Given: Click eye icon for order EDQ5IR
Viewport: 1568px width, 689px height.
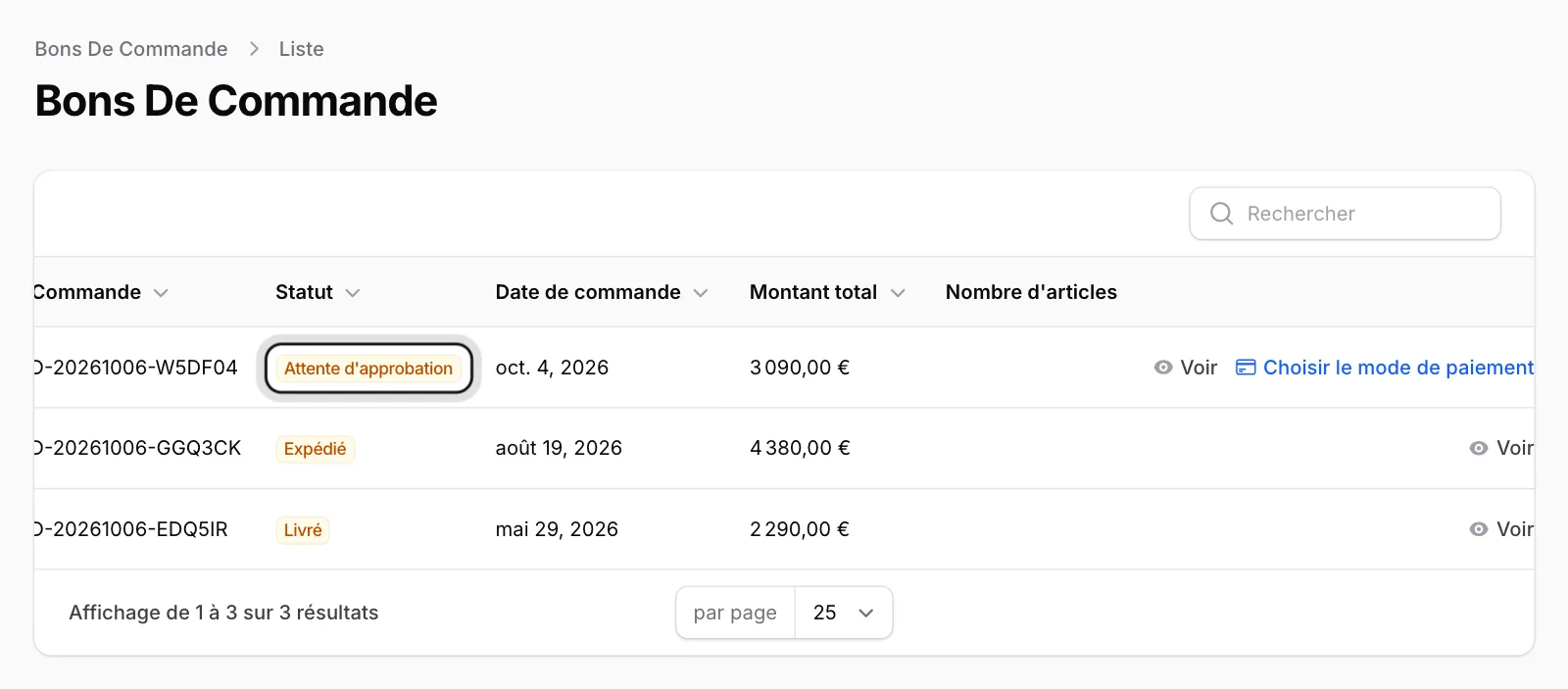Looking at the screenshot, I should pos(1479,529).
